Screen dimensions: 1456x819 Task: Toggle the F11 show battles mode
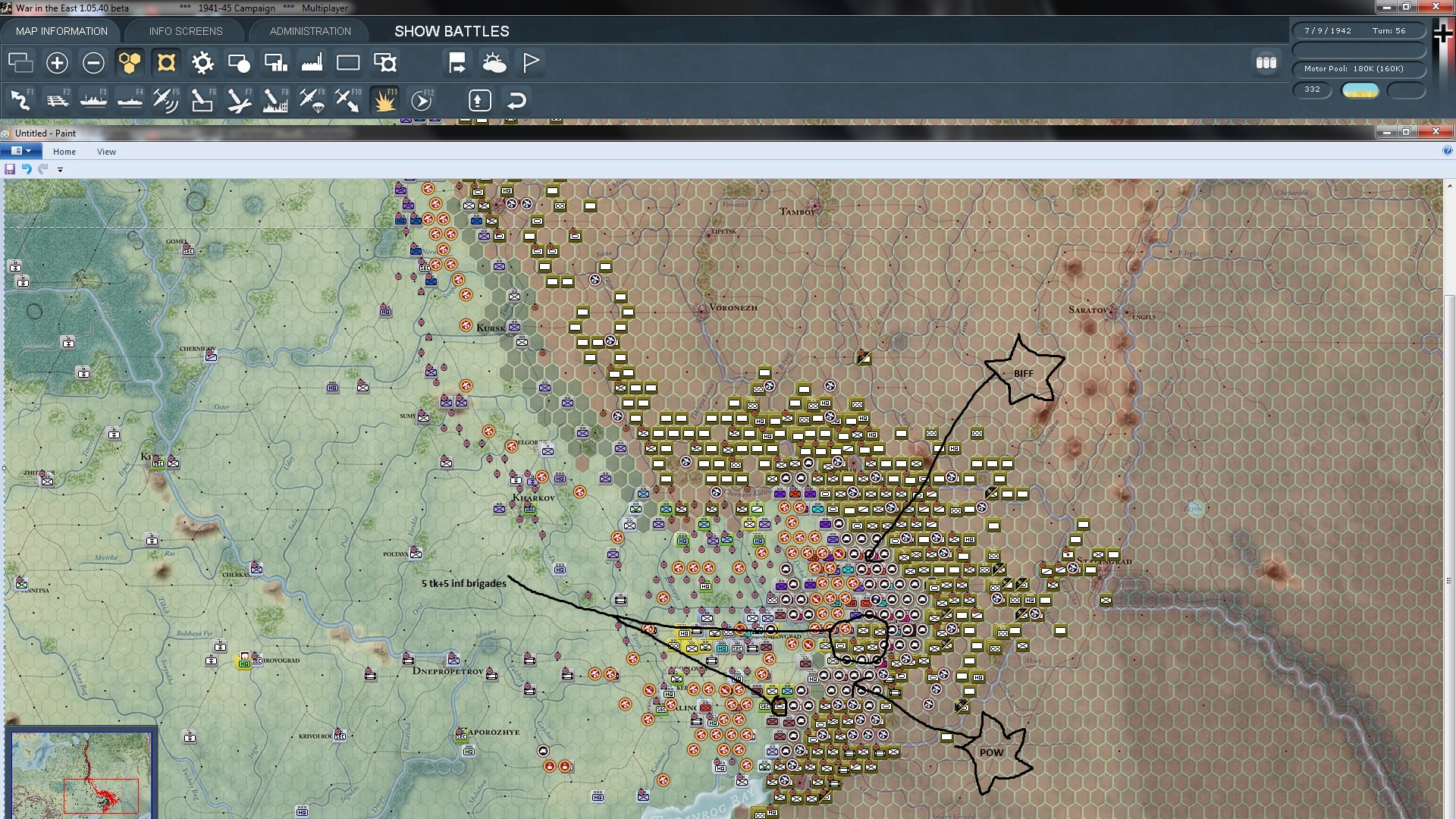[384, 100]
